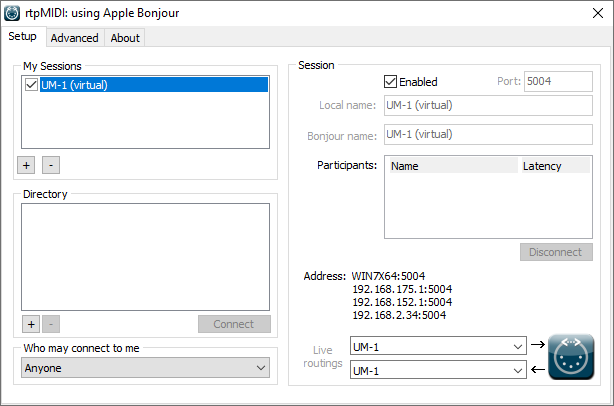
Task: Click the address WIN7X64:5004
Action: (388, 276)
